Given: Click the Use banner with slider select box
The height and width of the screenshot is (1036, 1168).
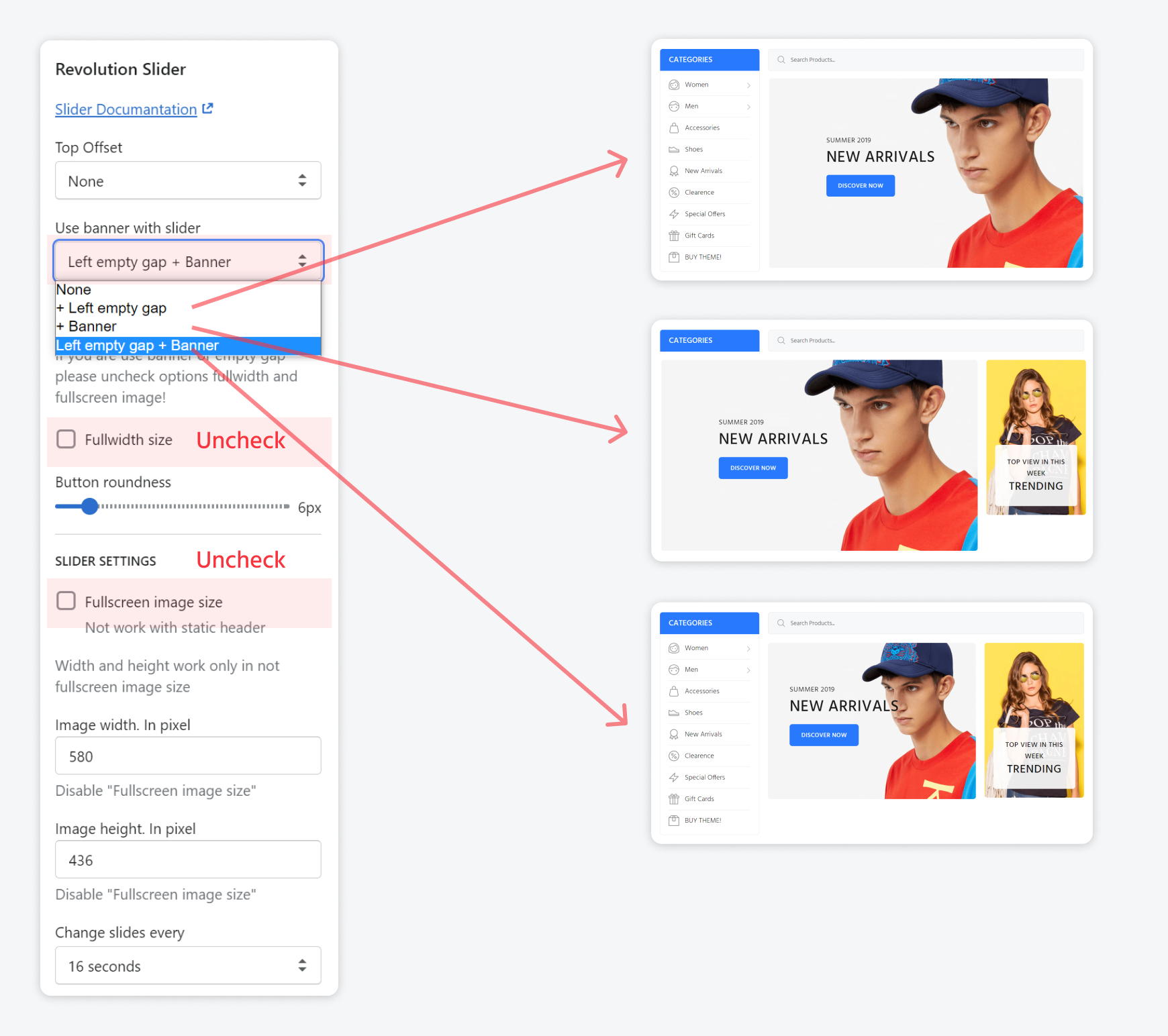Looking at the screenshot, I should [x=188, y=261].
